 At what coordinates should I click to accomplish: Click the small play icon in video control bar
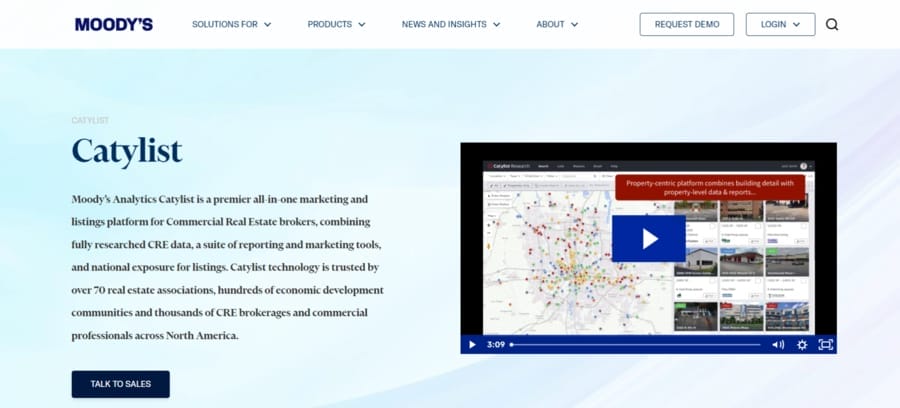[x=472, y=345]
